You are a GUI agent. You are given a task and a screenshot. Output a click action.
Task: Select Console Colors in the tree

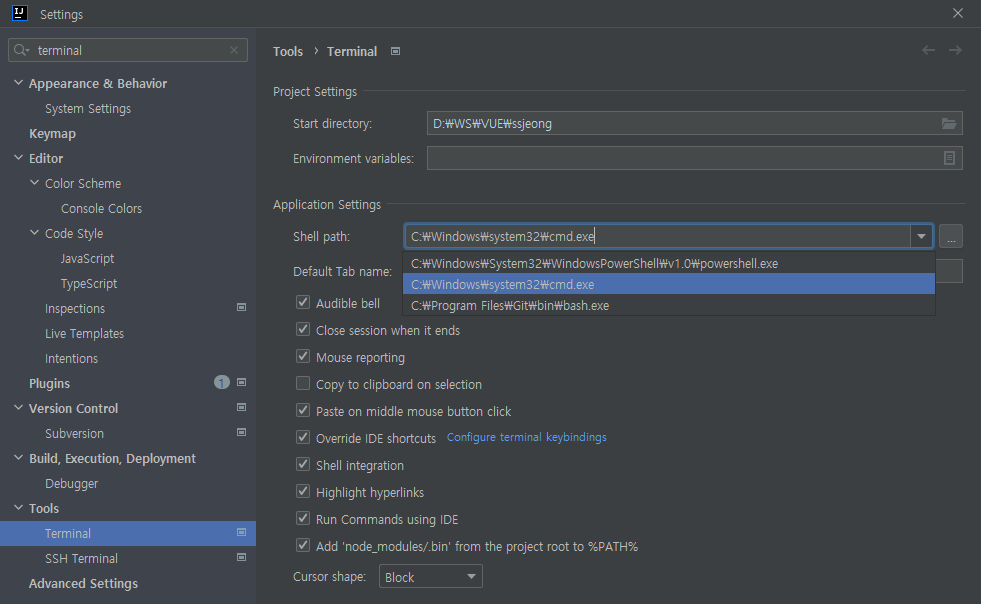101,208
